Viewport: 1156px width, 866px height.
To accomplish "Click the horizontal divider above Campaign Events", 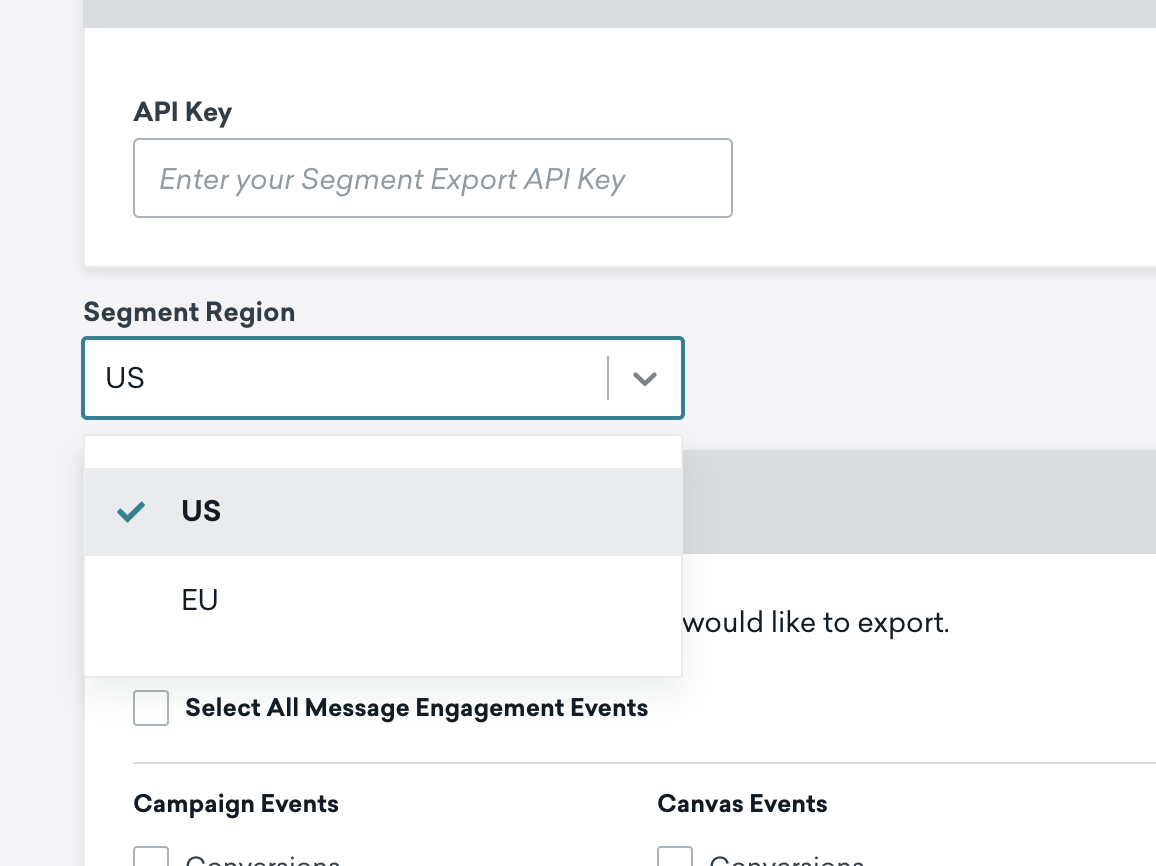I will pyautogui.click(x=640, y=763).
